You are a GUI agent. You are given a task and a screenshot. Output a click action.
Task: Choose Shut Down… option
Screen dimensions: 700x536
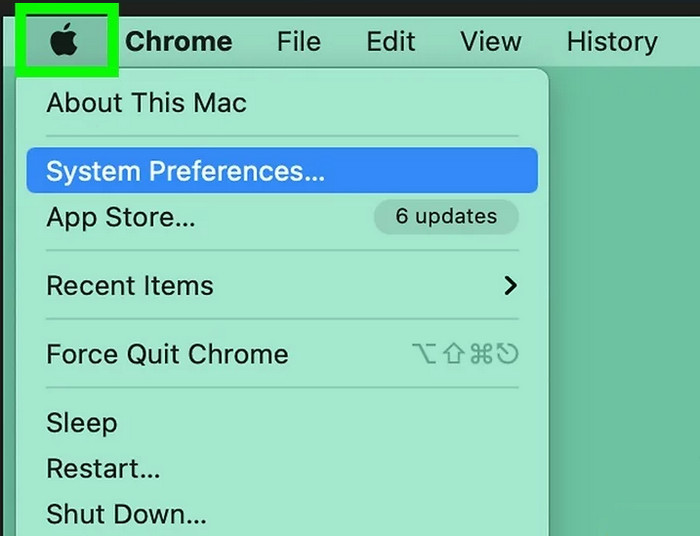pos(282,514)
